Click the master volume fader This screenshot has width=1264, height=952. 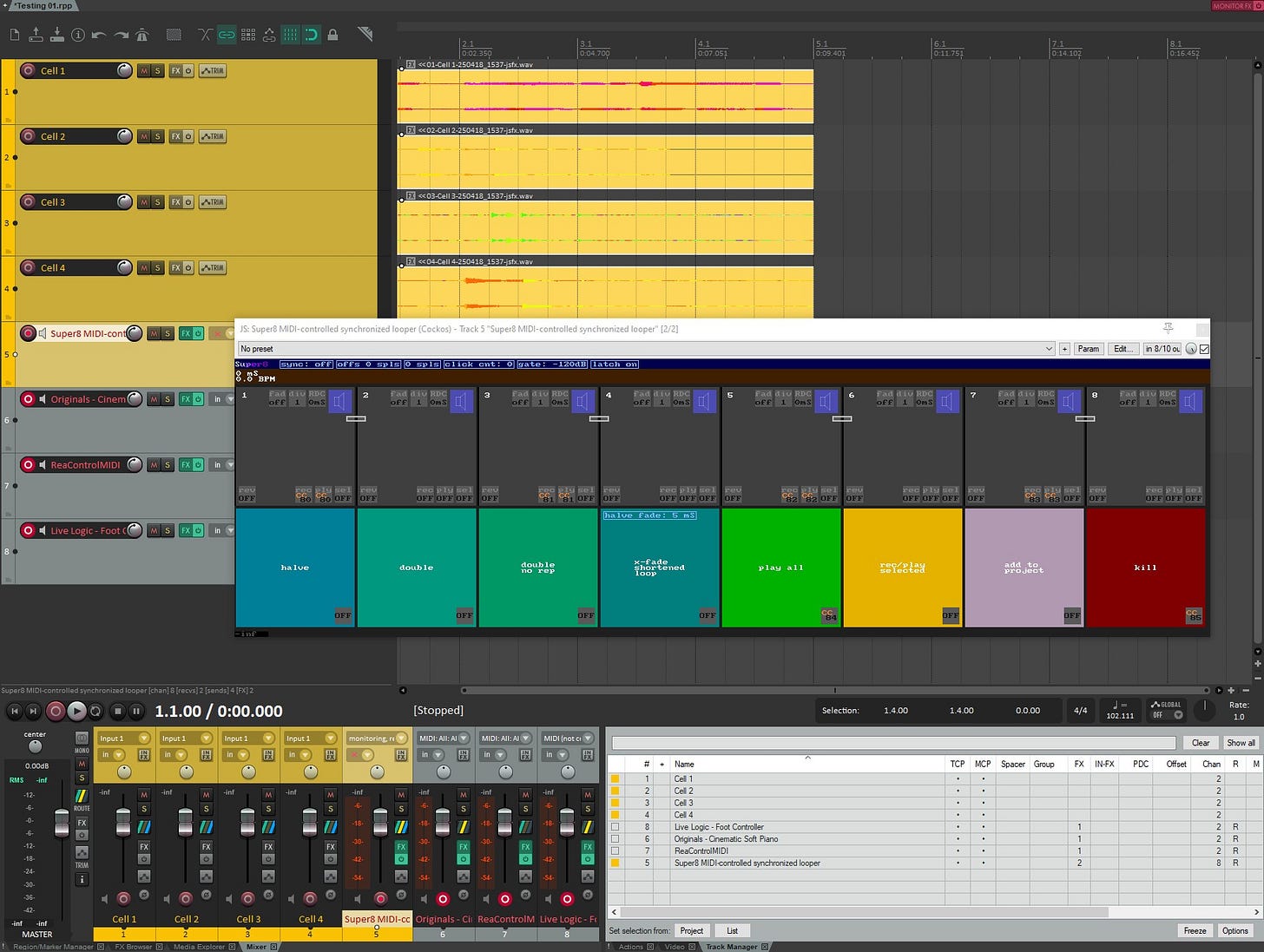[61, 824]
